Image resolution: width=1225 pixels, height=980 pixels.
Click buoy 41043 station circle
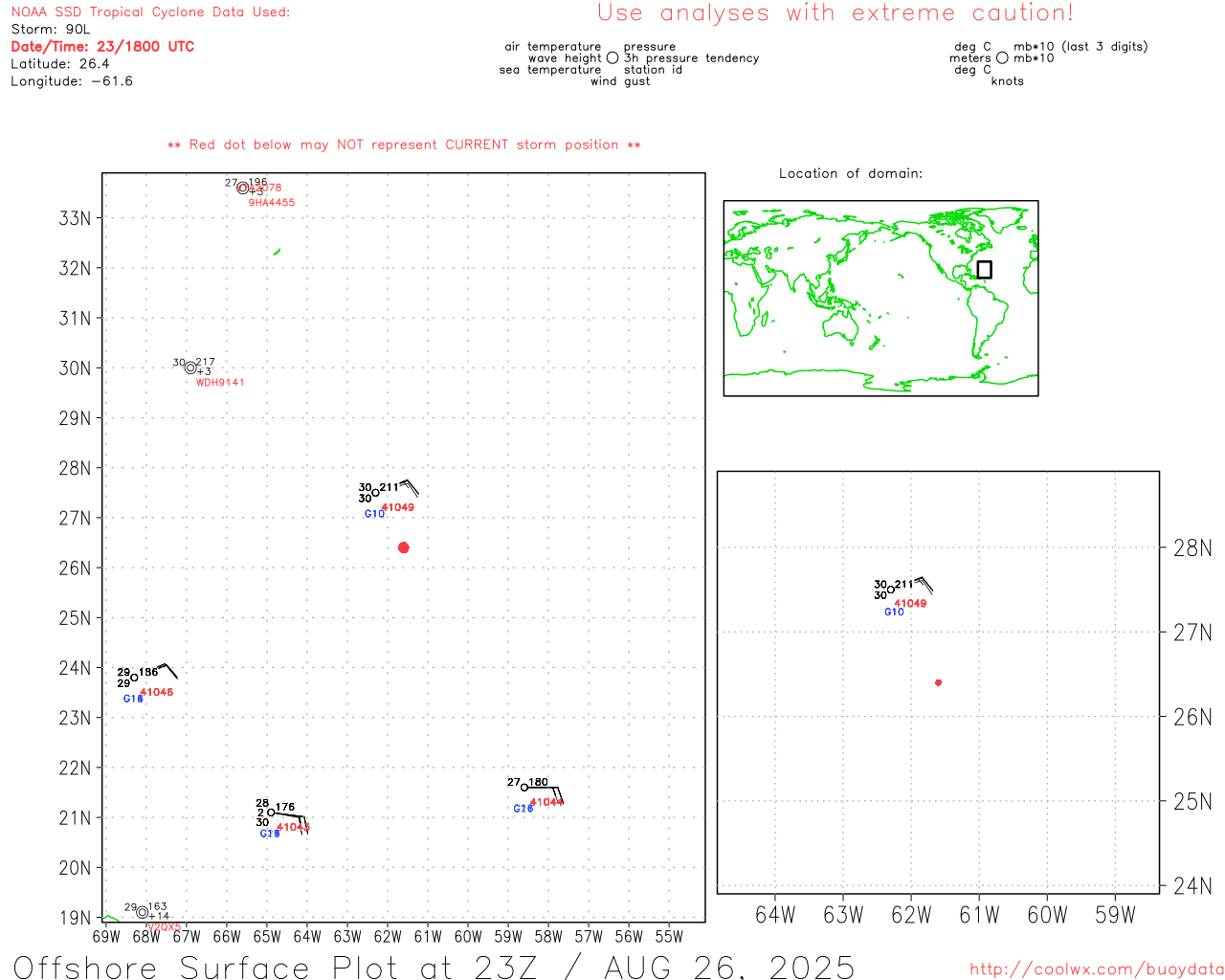[x=271, y=813]
